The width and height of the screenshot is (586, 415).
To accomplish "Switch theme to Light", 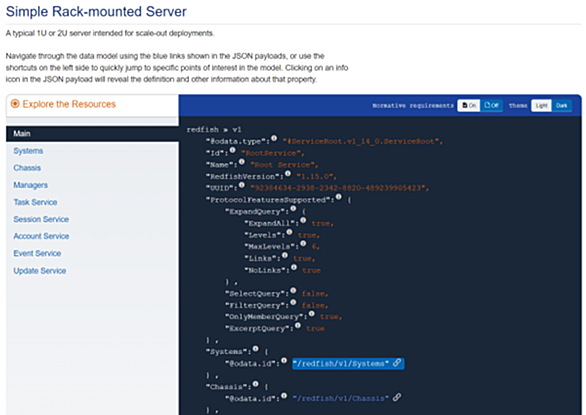I will point(541,105).
